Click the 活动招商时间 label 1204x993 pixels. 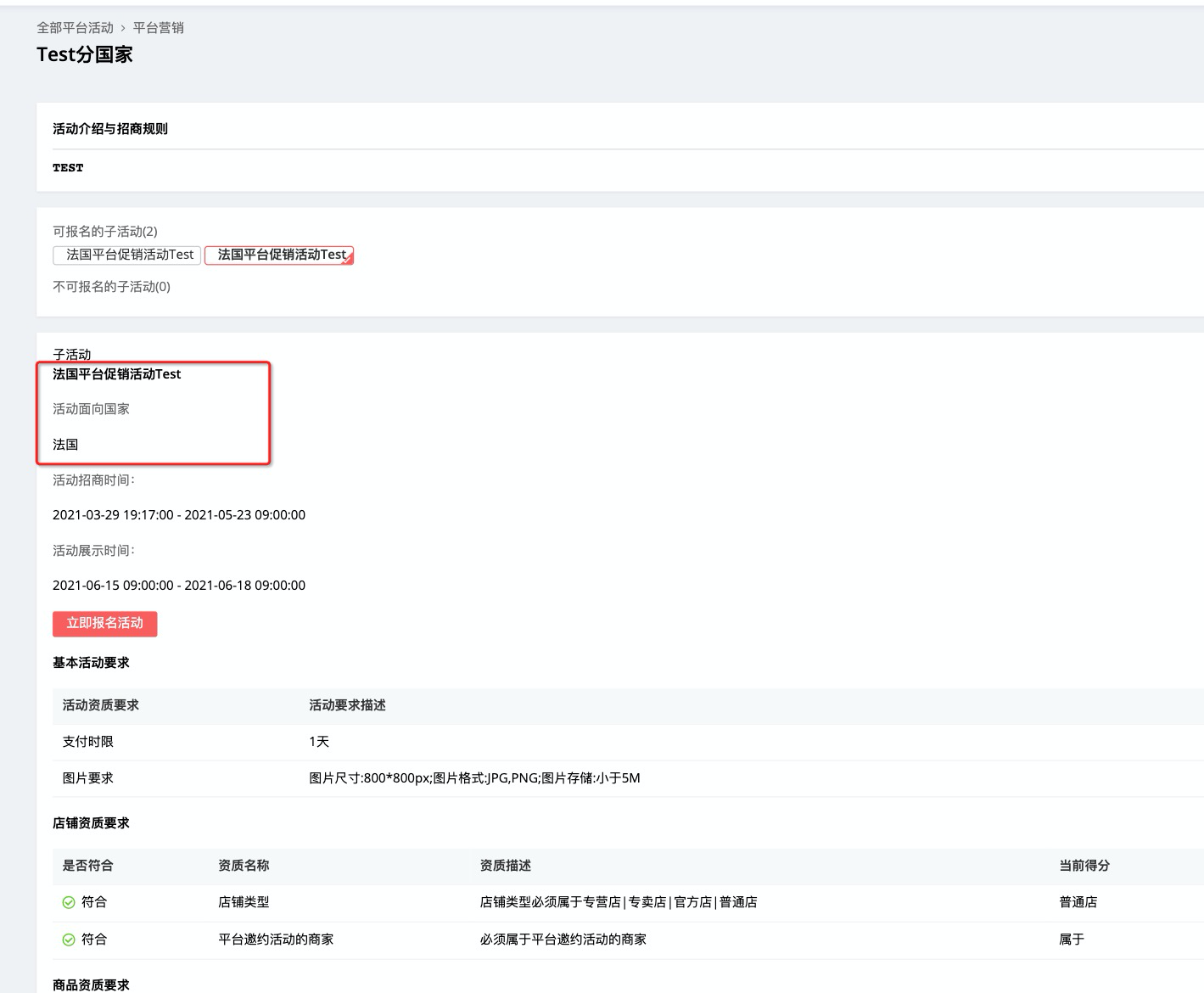click(x=93, y=480)
